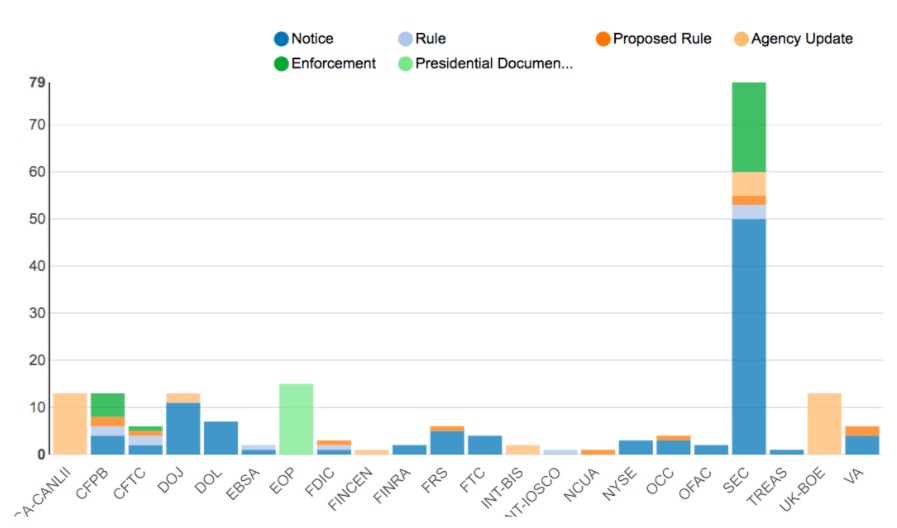Click the FRS axis label
The width and height of the screenshot is (897, 528).
[434, 481]
